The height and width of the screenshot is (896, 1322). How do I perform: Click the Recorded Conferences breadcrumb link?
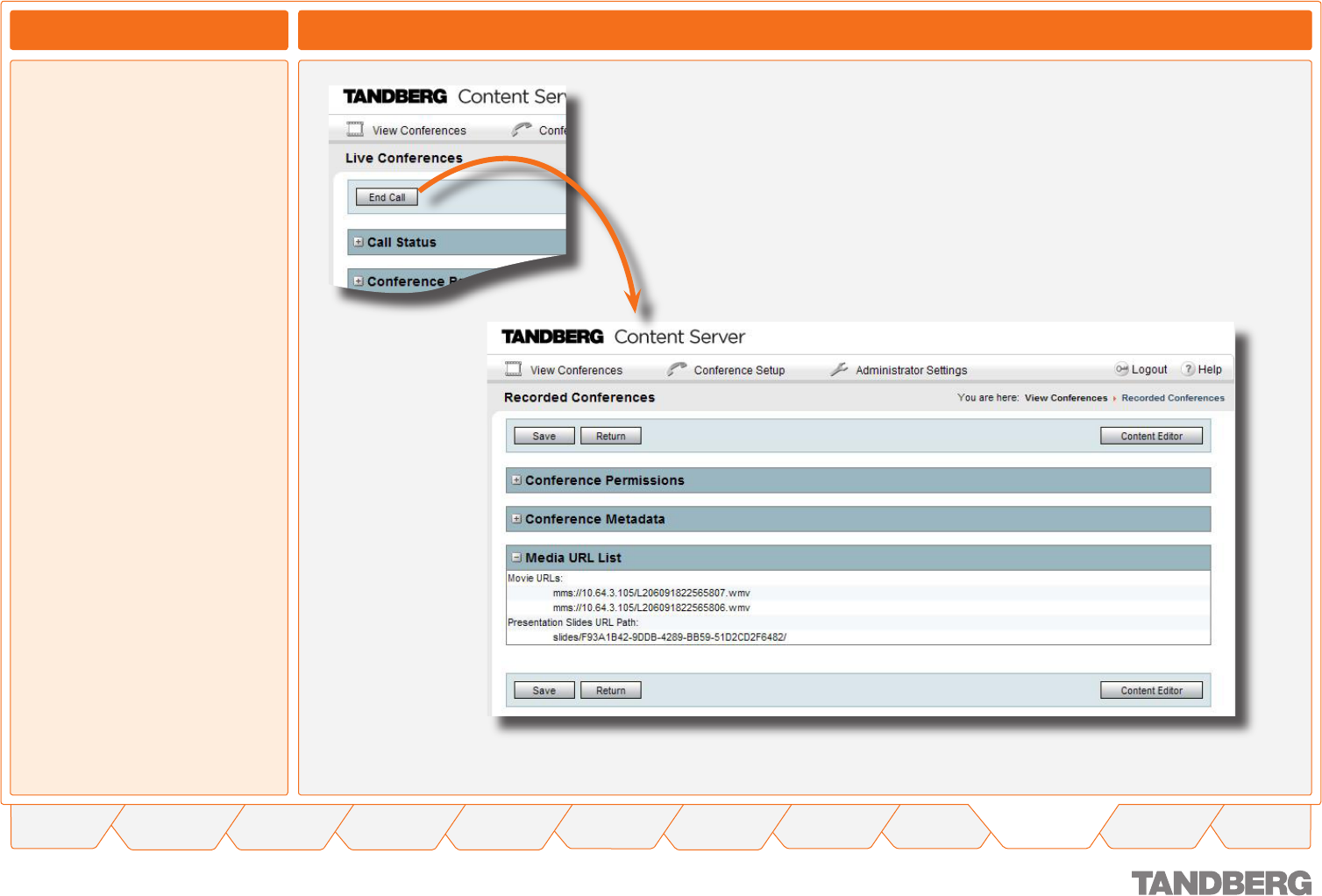(x=1173, y=398)
